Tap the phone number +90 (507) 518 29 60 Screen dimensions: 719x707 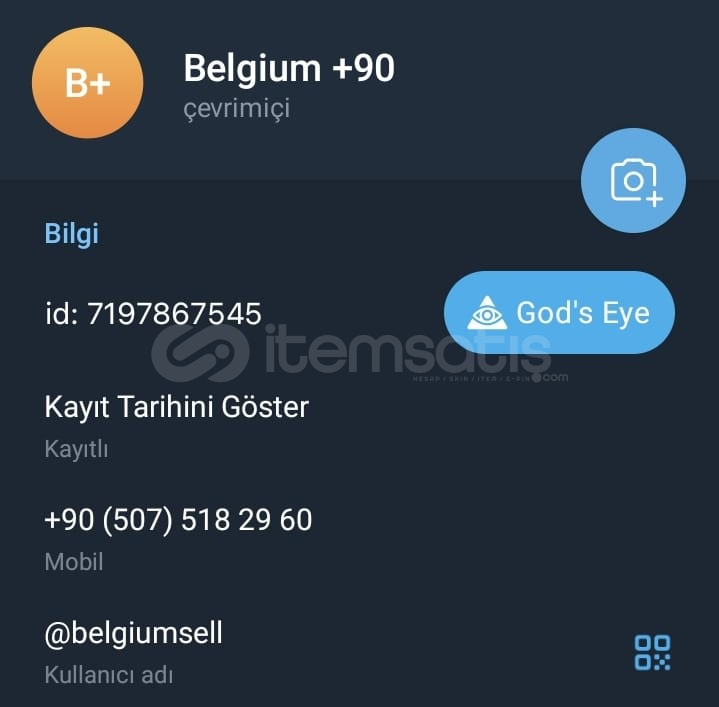(178, 520)
